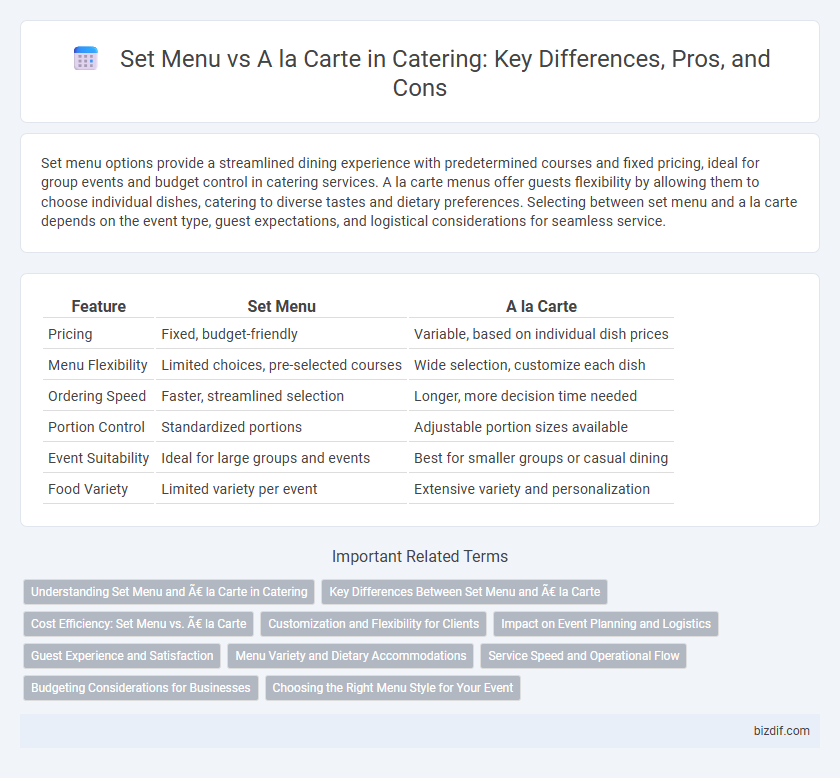
Task: Select the 'Pricing' row label
Action: [70, 334]
